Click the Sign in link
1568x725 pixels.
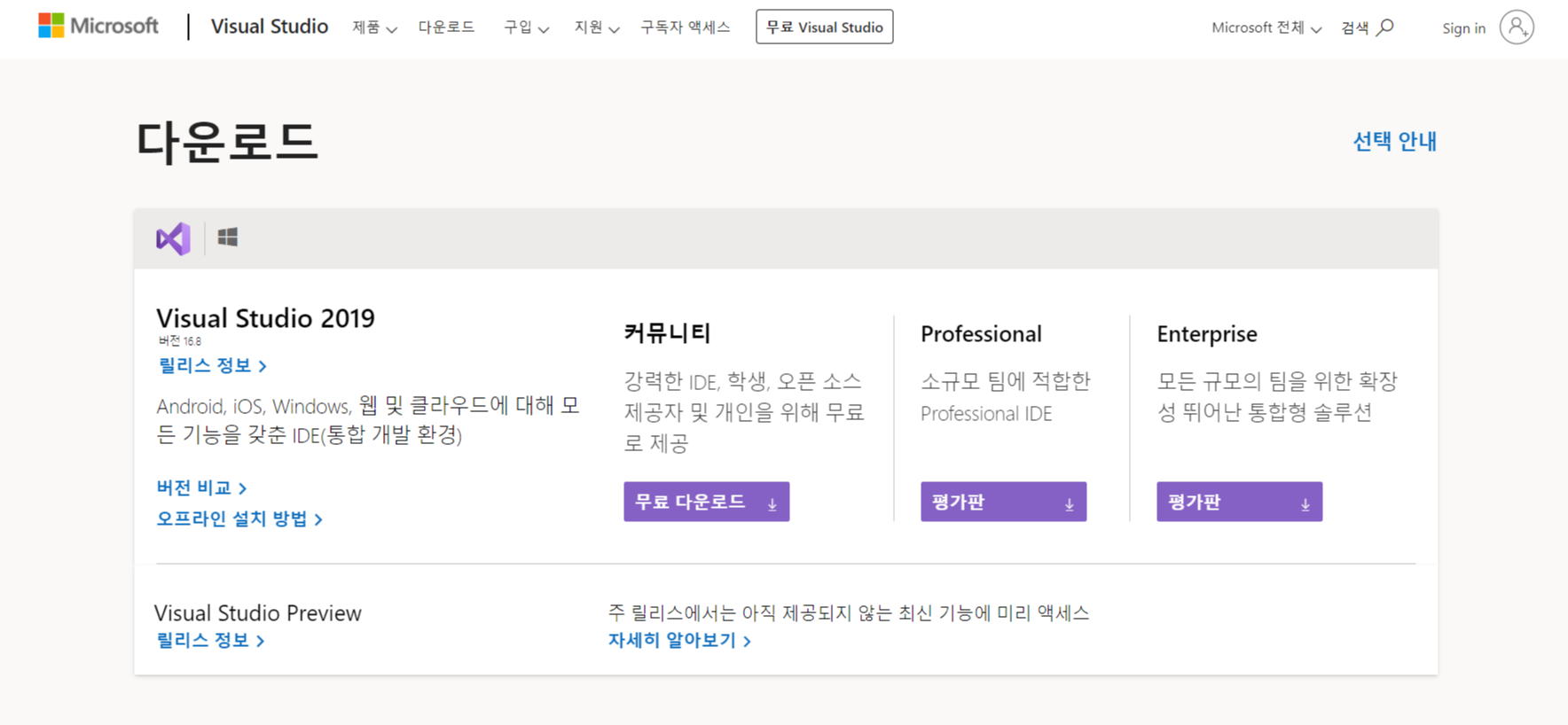pyautogui.click(x=1463, y=28)
